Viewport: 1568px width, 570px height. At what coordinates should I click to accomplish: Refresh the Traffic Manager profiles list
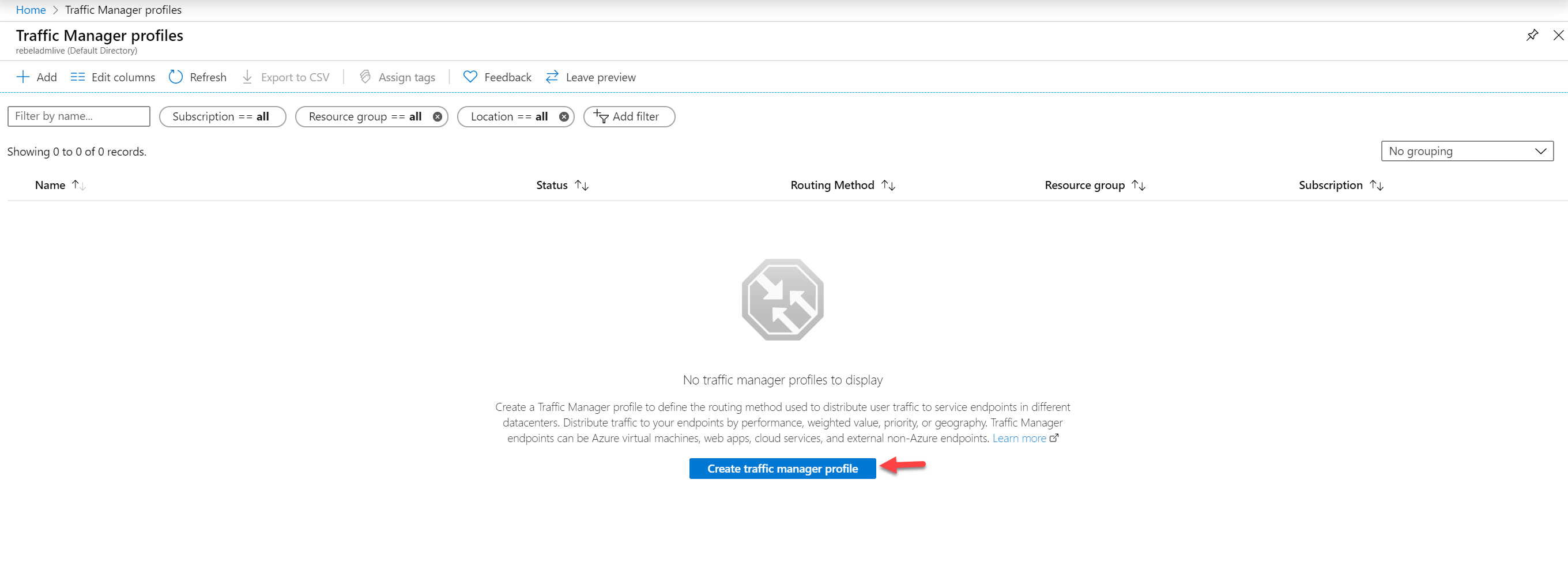coord(197,77)
